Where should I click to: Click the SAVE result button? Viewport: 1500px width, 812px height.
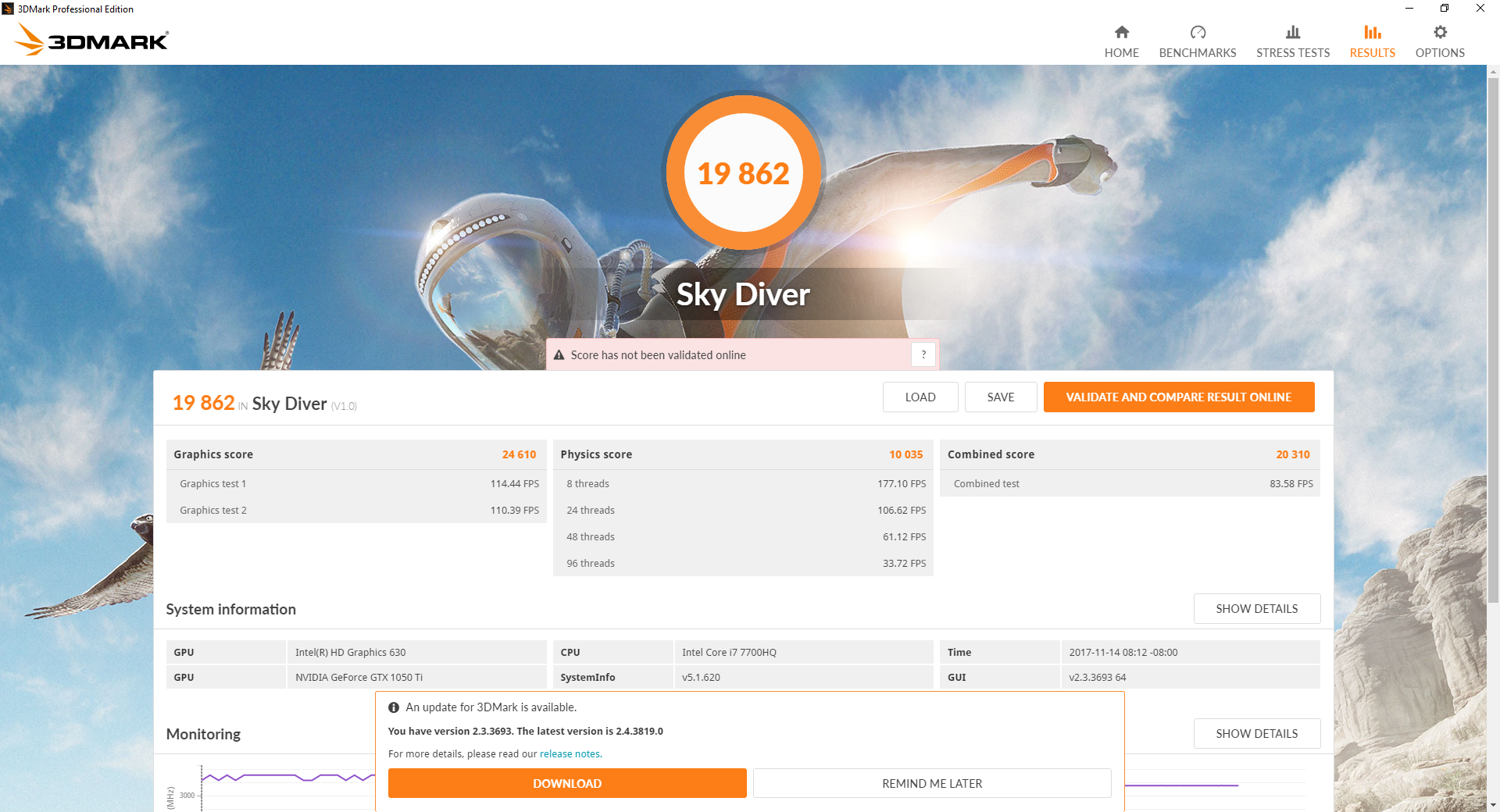1001,397
